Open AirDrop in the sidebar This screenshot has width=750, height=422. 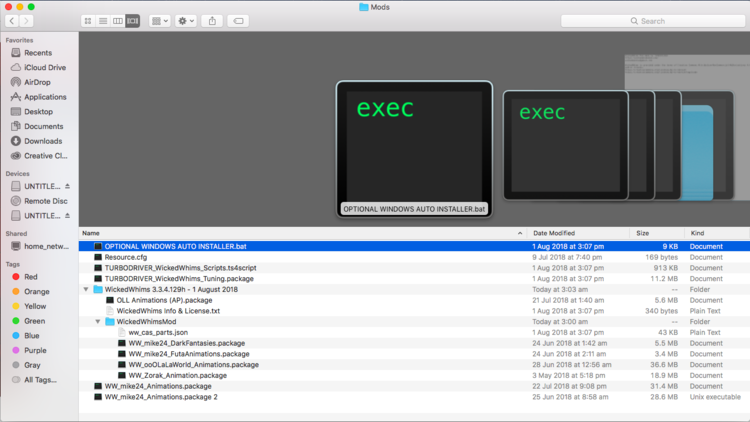[x=37, y=82]
